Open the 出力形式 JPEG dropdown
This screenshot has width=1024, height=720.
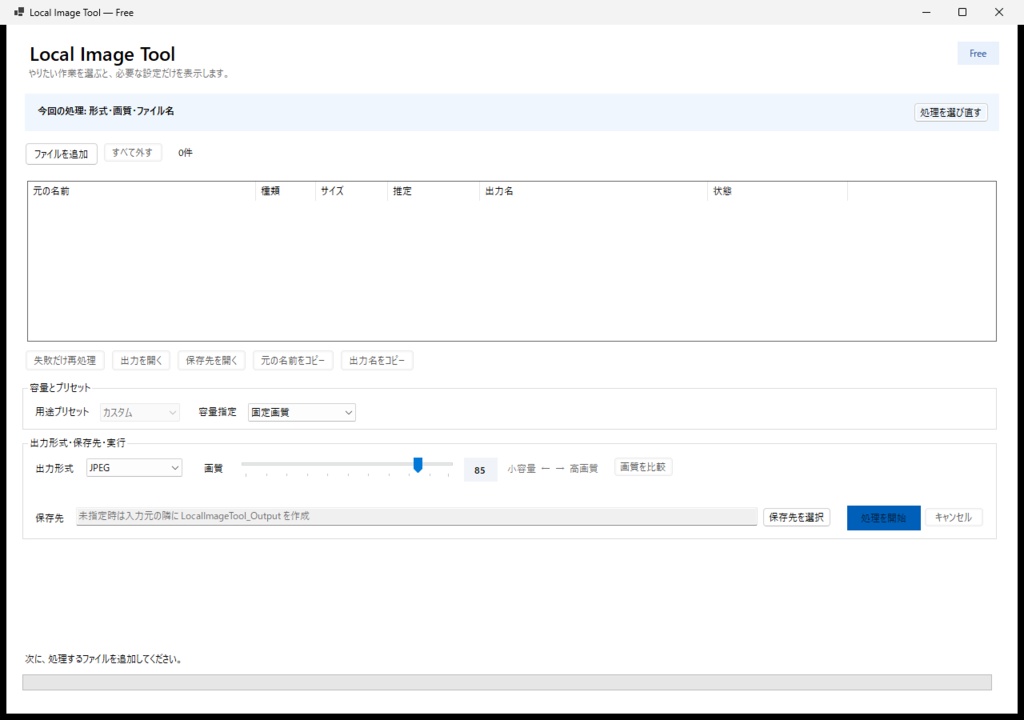tap(134, 468)
